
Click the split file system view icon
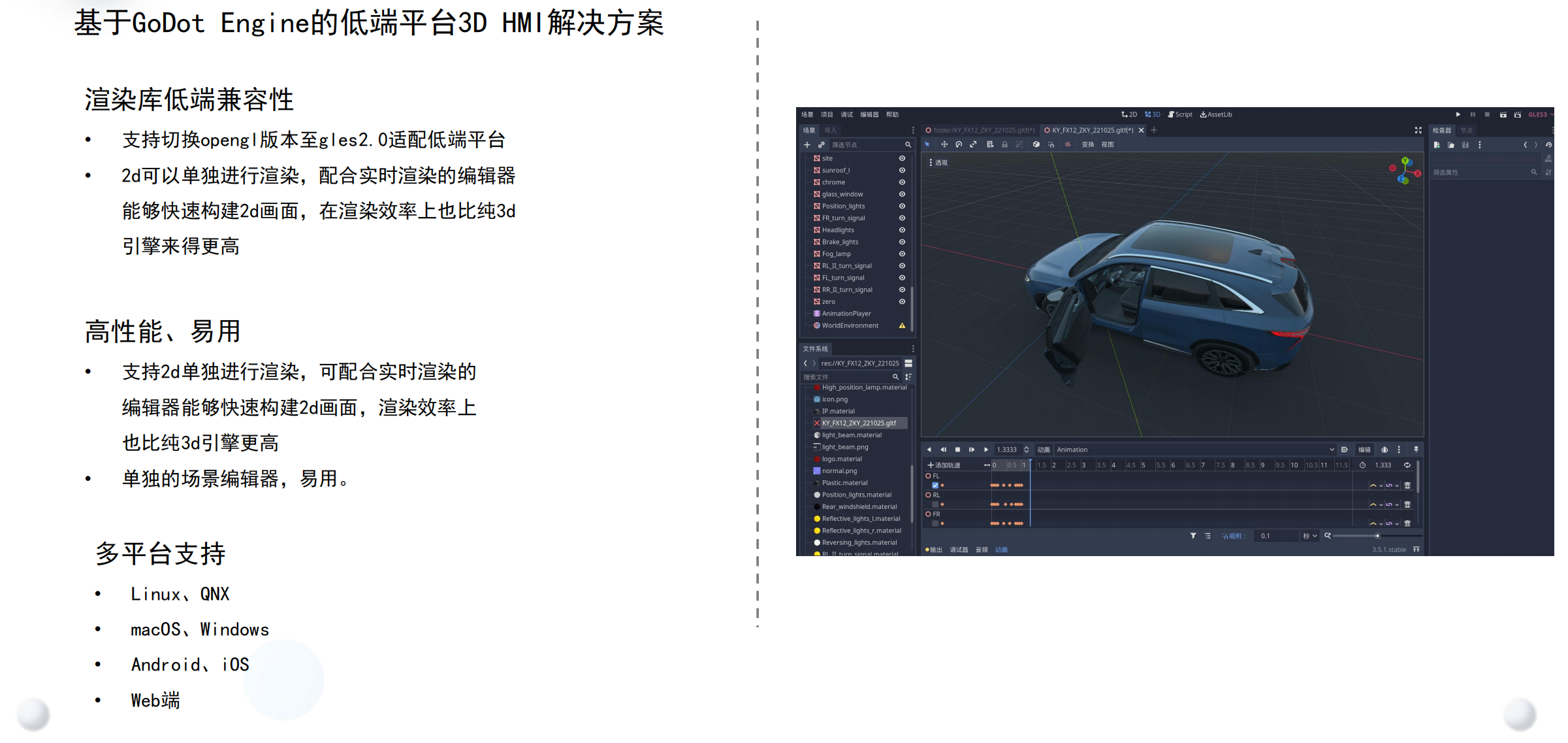click(908, 363)
